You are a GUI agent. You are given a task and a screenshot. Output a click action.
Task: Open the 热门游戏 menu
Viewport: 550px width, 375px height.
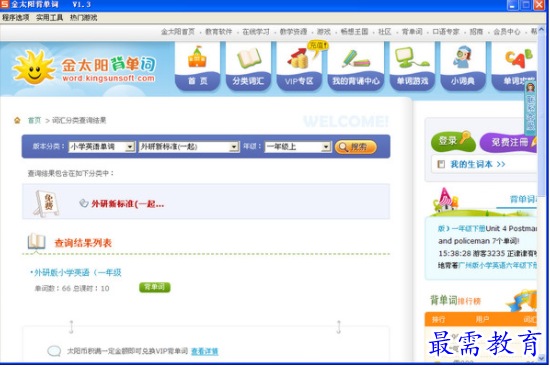pyautogui.click(x=83, y=18)
